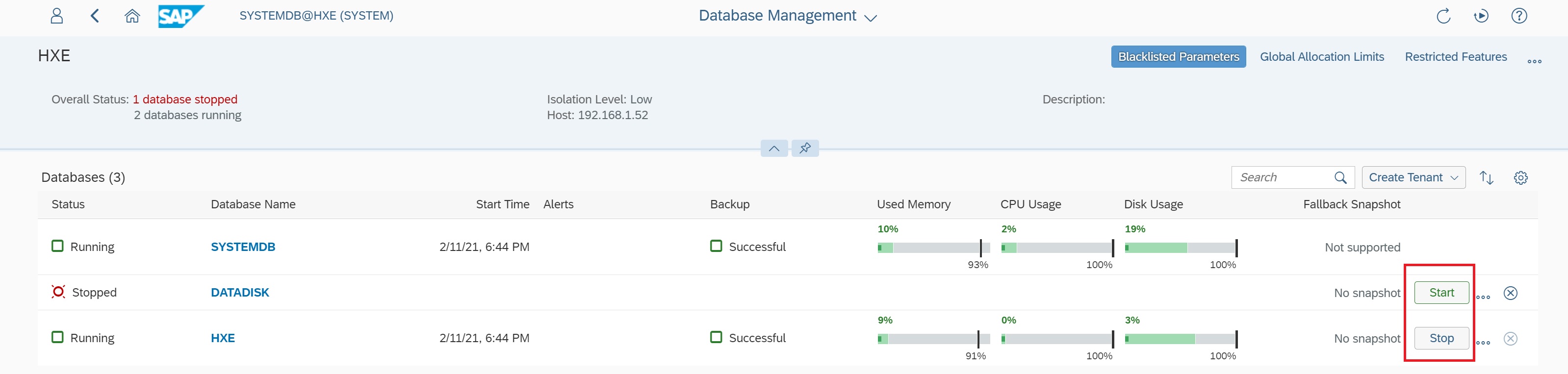Screen dimensions: 1568x374
Task: Click the Backup column header
Action: point(730,204)
